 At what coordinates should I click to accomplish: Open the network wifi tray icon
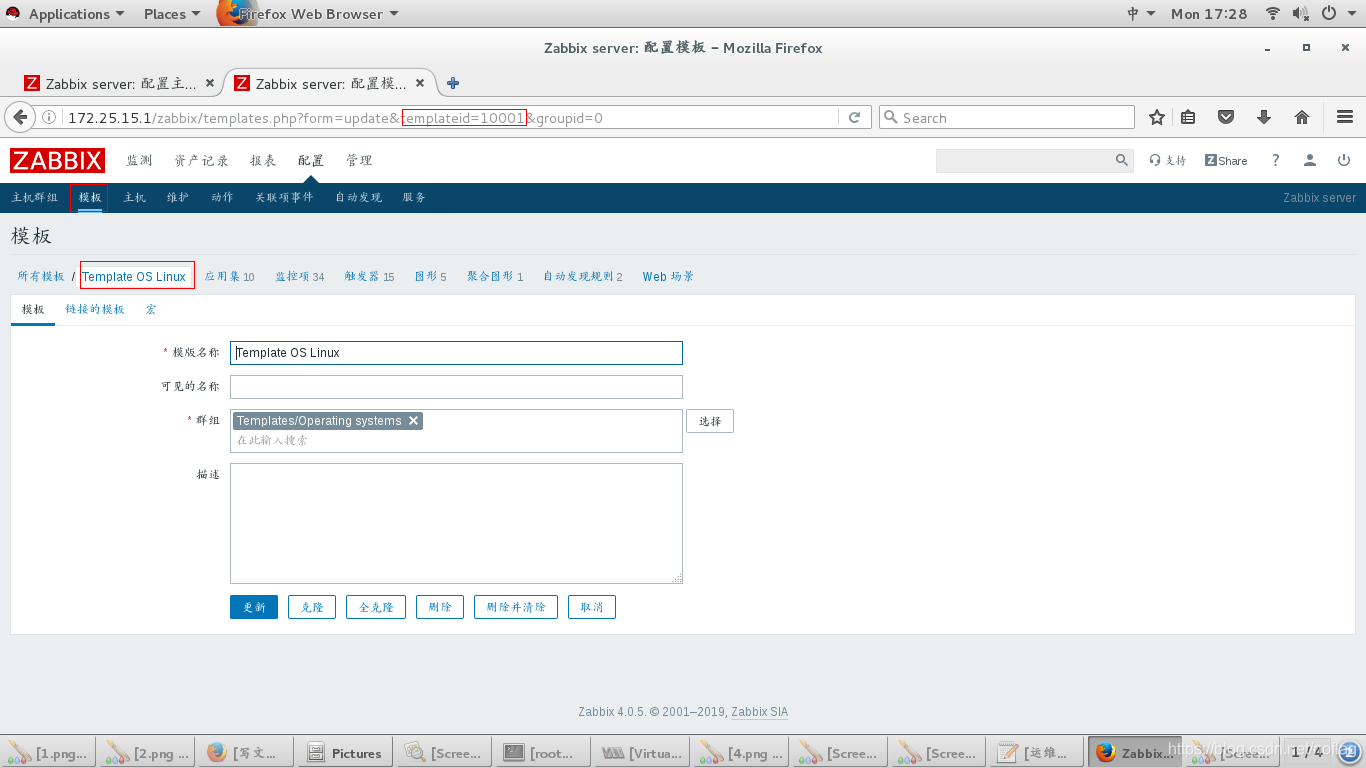point(1273,14)
